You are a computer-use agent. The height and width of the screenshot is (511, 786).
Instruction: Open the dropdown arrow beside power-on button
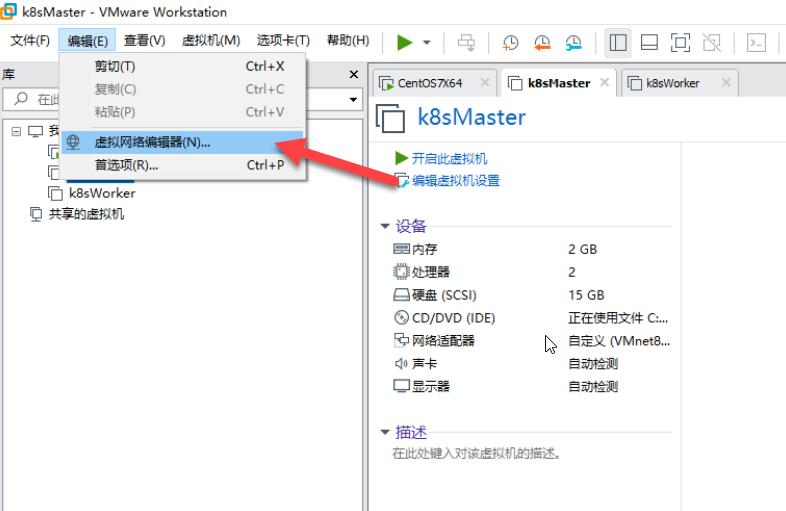point(427,43)
